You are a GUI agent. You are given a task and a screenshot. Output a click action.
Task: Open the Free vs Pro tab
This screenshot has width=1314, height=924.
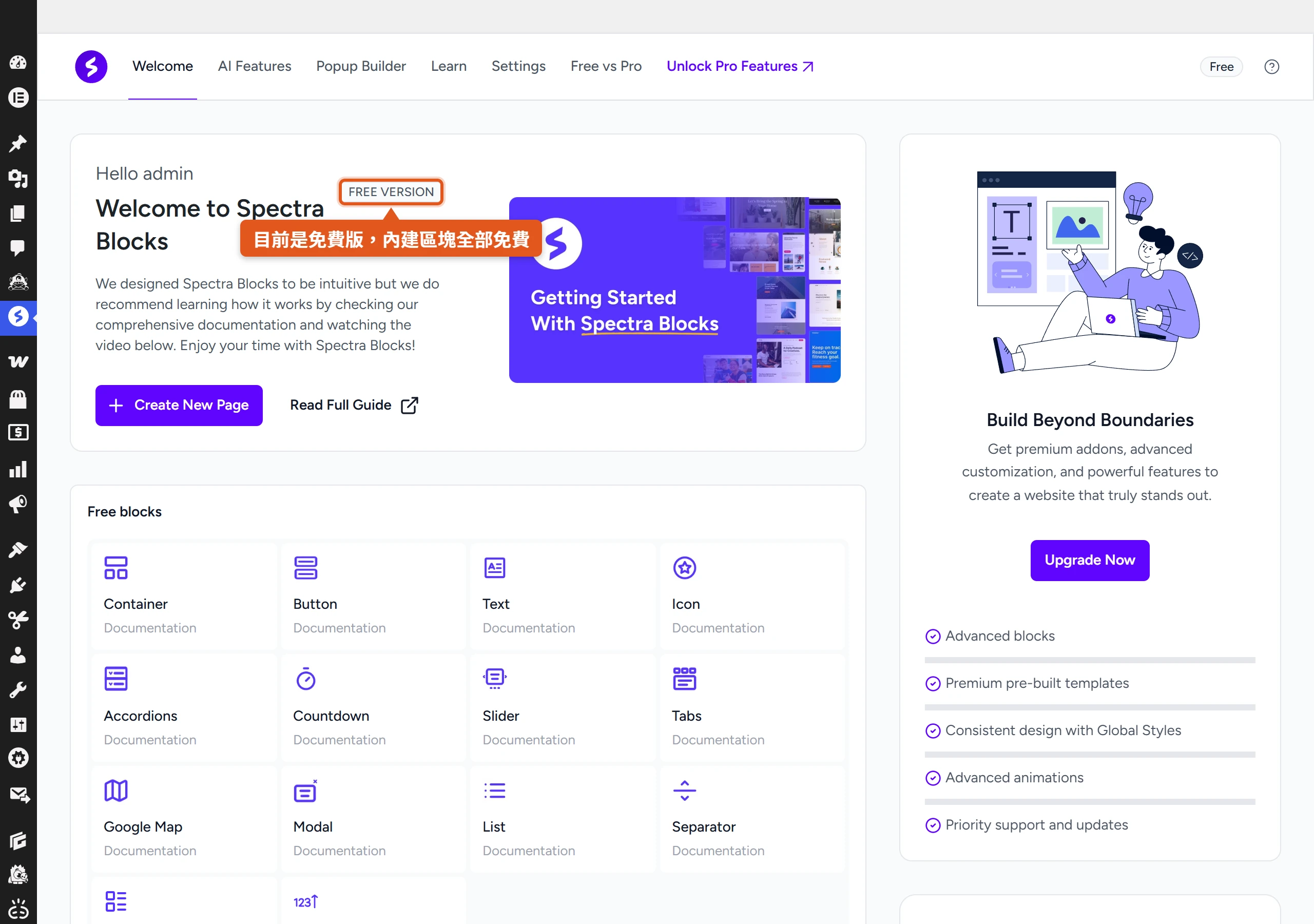tap(606, 66)
